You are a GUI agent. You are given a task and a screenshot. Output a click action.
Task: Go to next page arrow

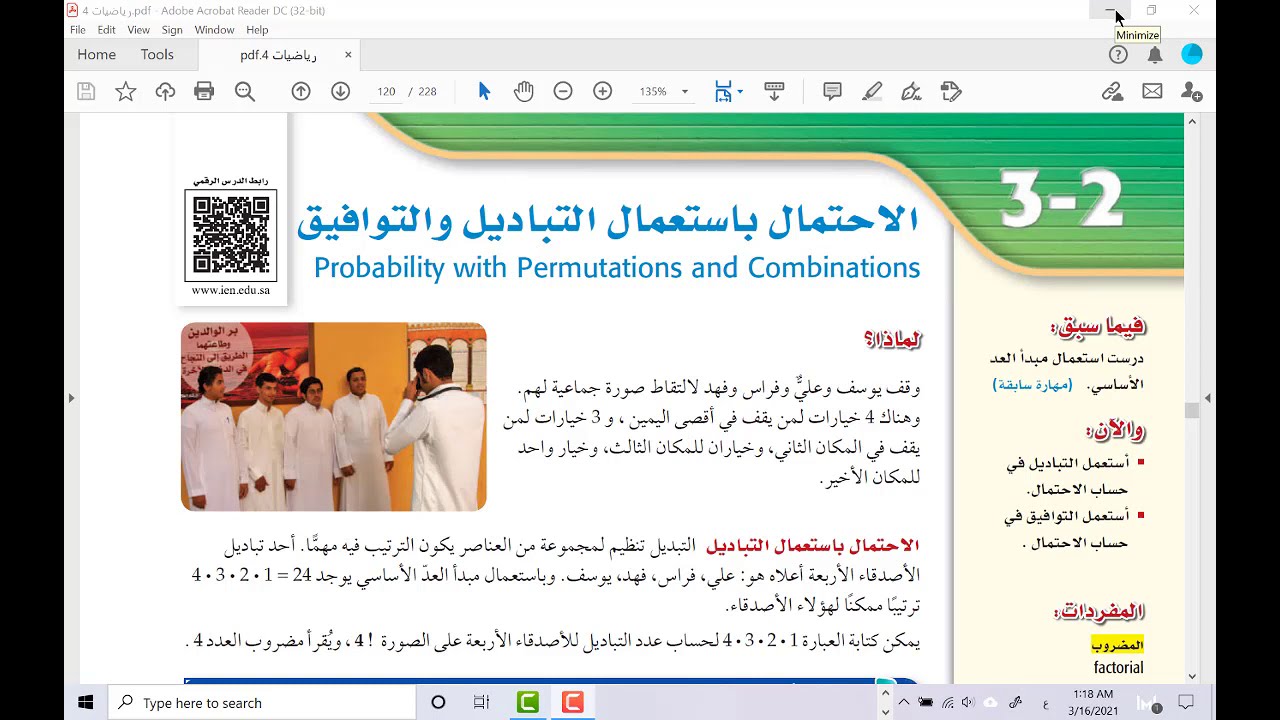(340, 91)
